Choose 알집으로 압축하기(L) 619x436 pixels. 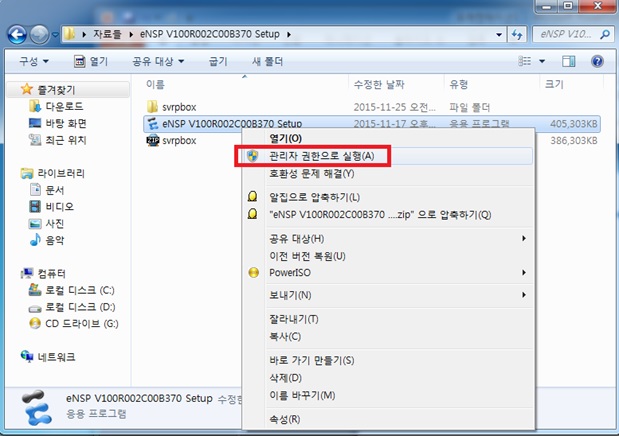click(388, 197)
